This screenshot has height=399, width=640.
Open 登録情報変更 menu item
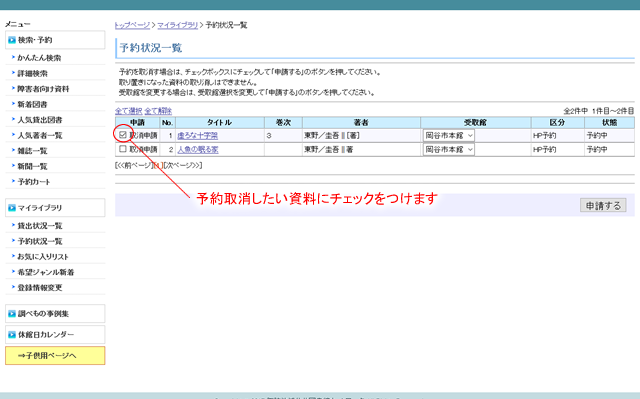pos(40,288)
